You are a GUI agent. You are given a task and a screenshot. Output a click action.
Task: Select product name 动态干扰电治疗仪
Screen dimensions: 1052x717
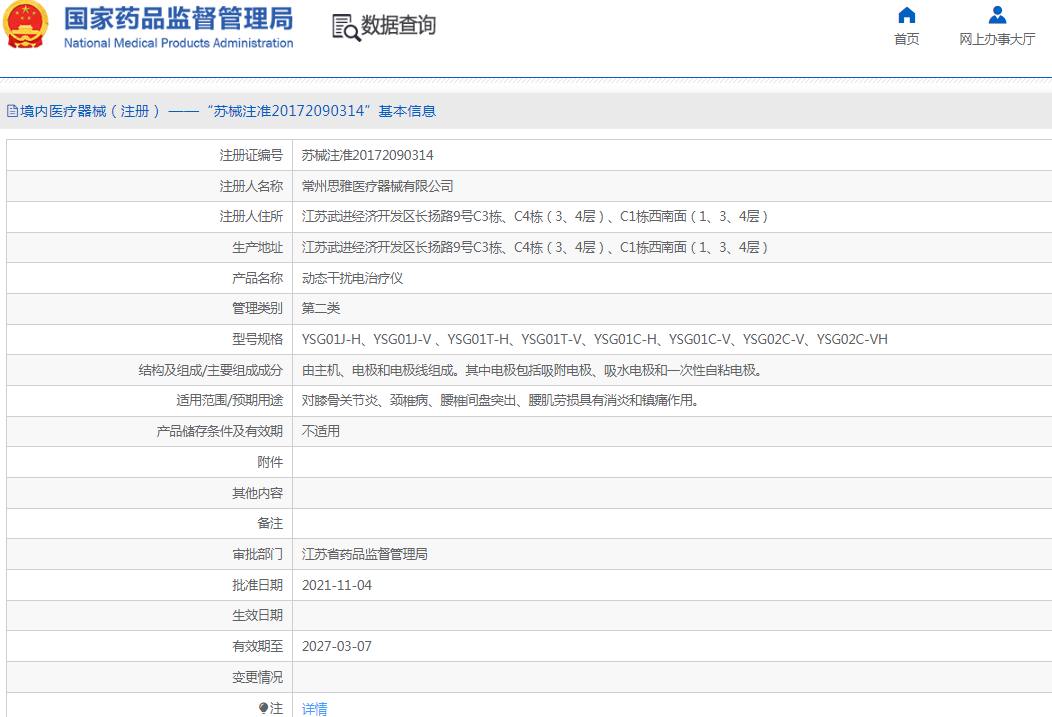coord(352,278)
